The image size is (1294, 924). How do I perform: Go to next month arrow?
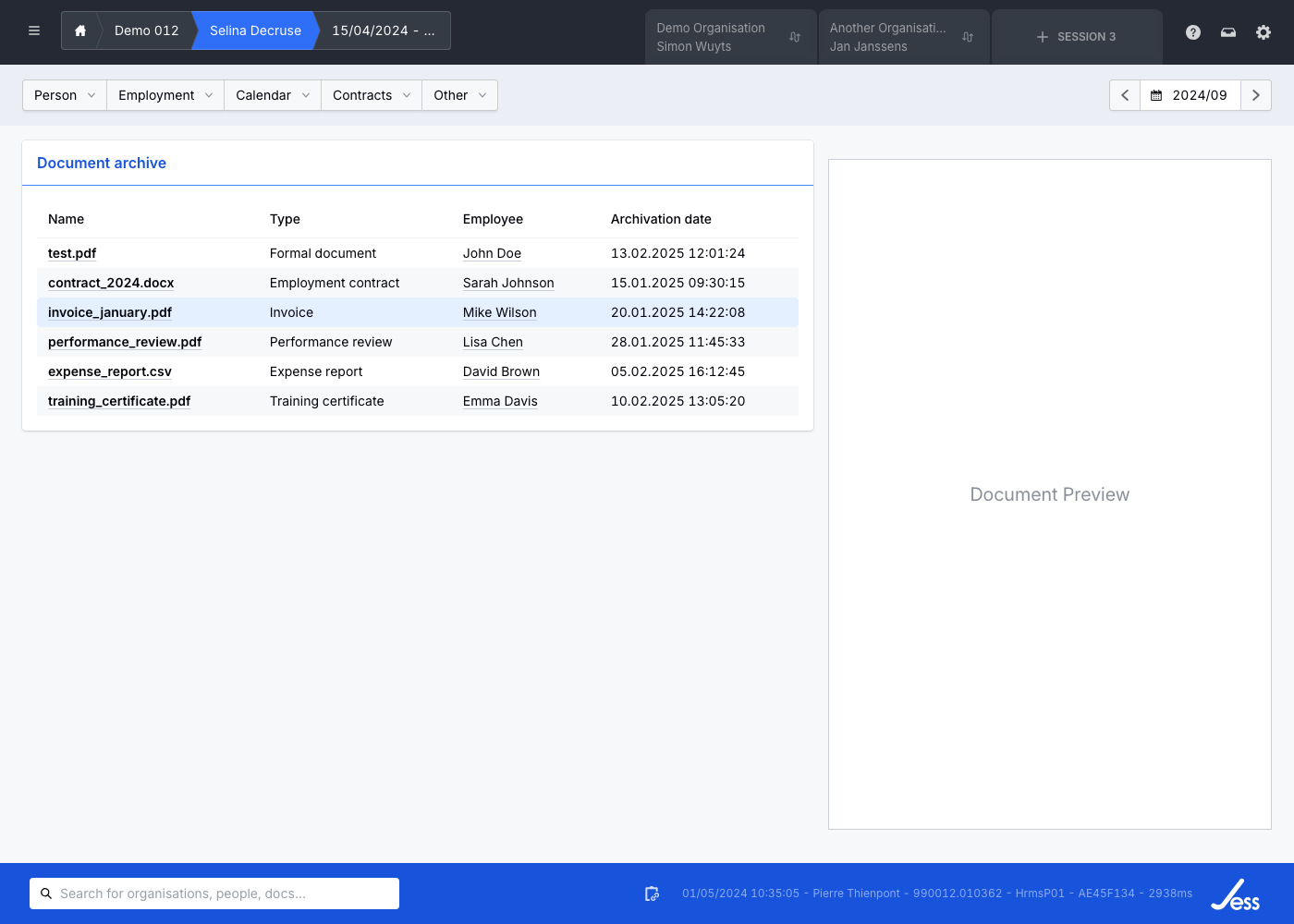click(x=1255, y=95)
